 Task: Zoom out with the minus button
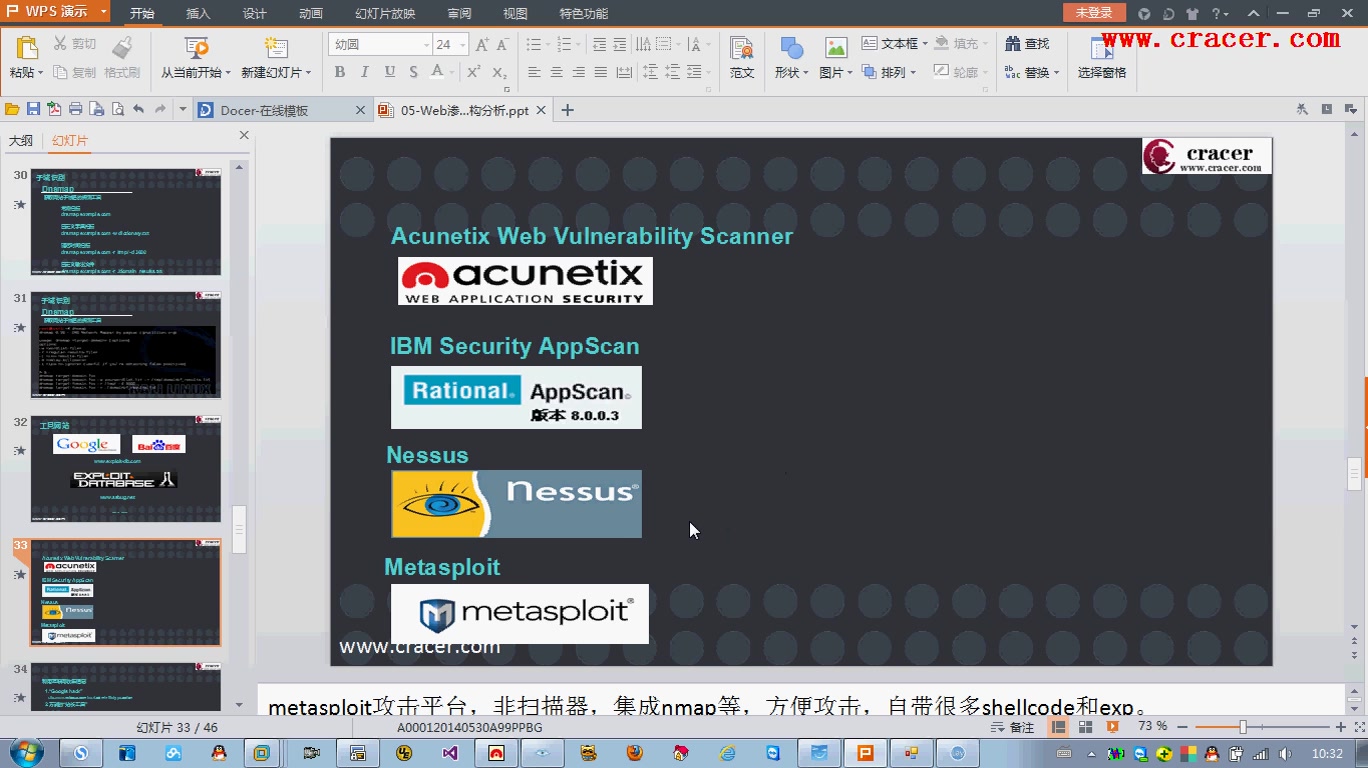[1184, 727]
